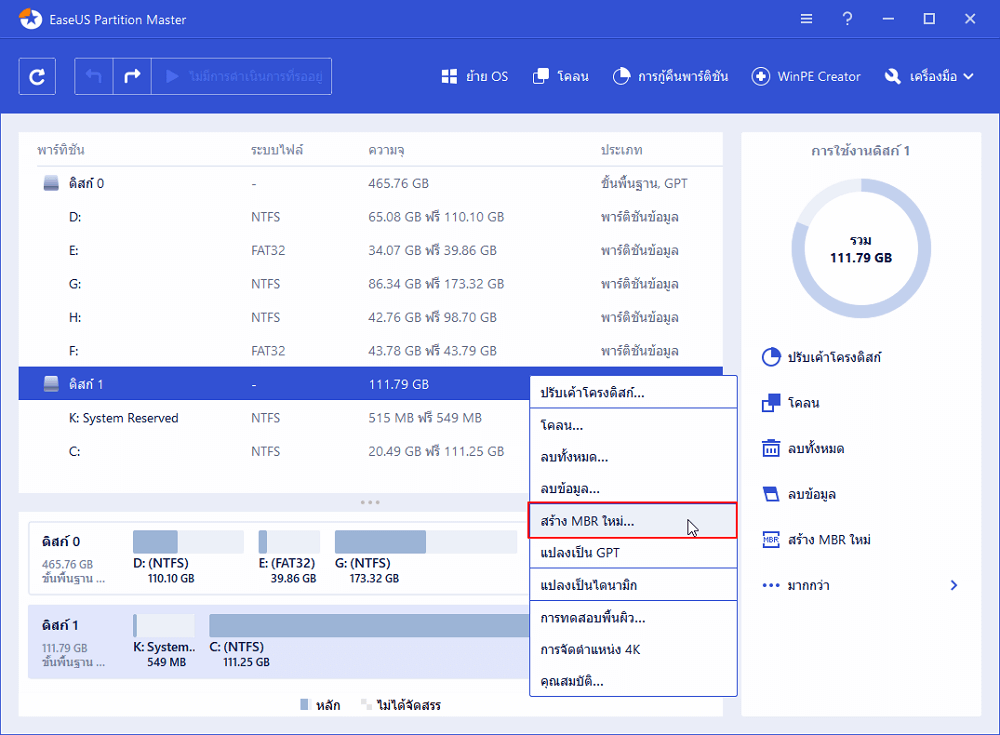
Task: Open the hamburger menu in title bar
Action: [x=806, y=19]
